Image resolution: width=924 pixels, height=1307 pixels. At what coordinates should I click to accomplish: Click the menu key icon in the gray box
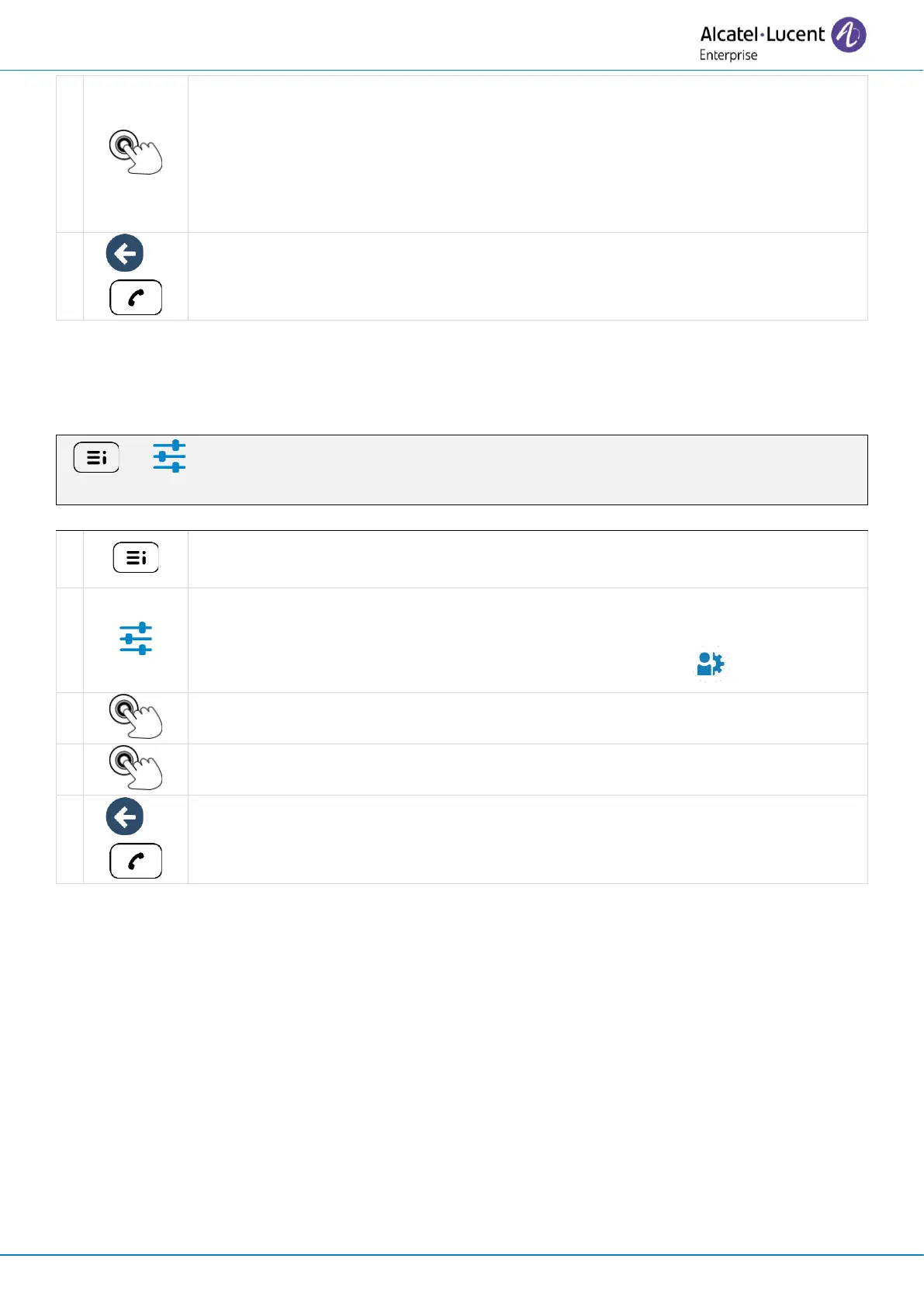[x=96, y=457]
